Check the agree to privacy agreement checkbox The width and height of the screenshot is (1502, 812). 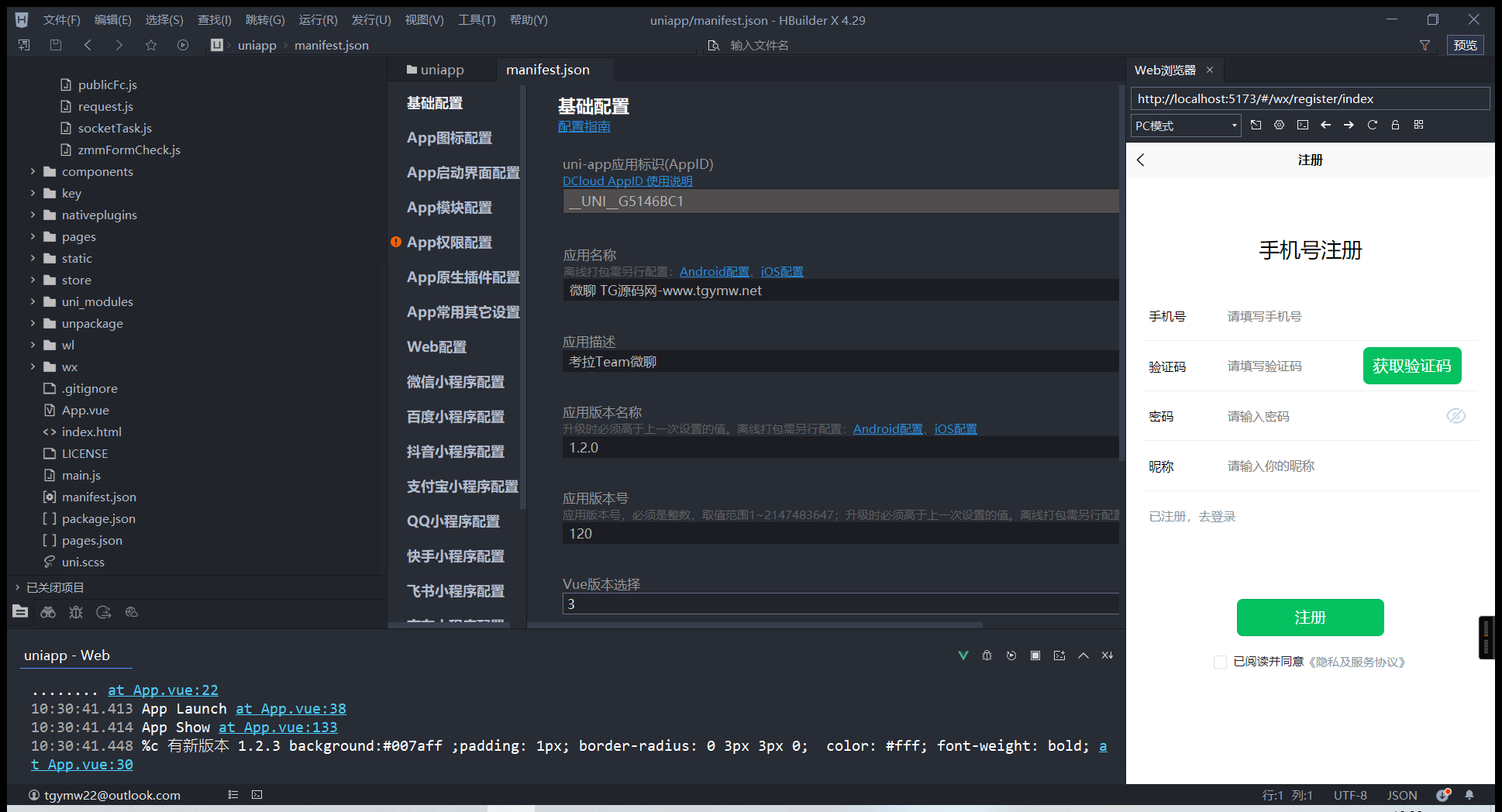[x=1220, y=662]
